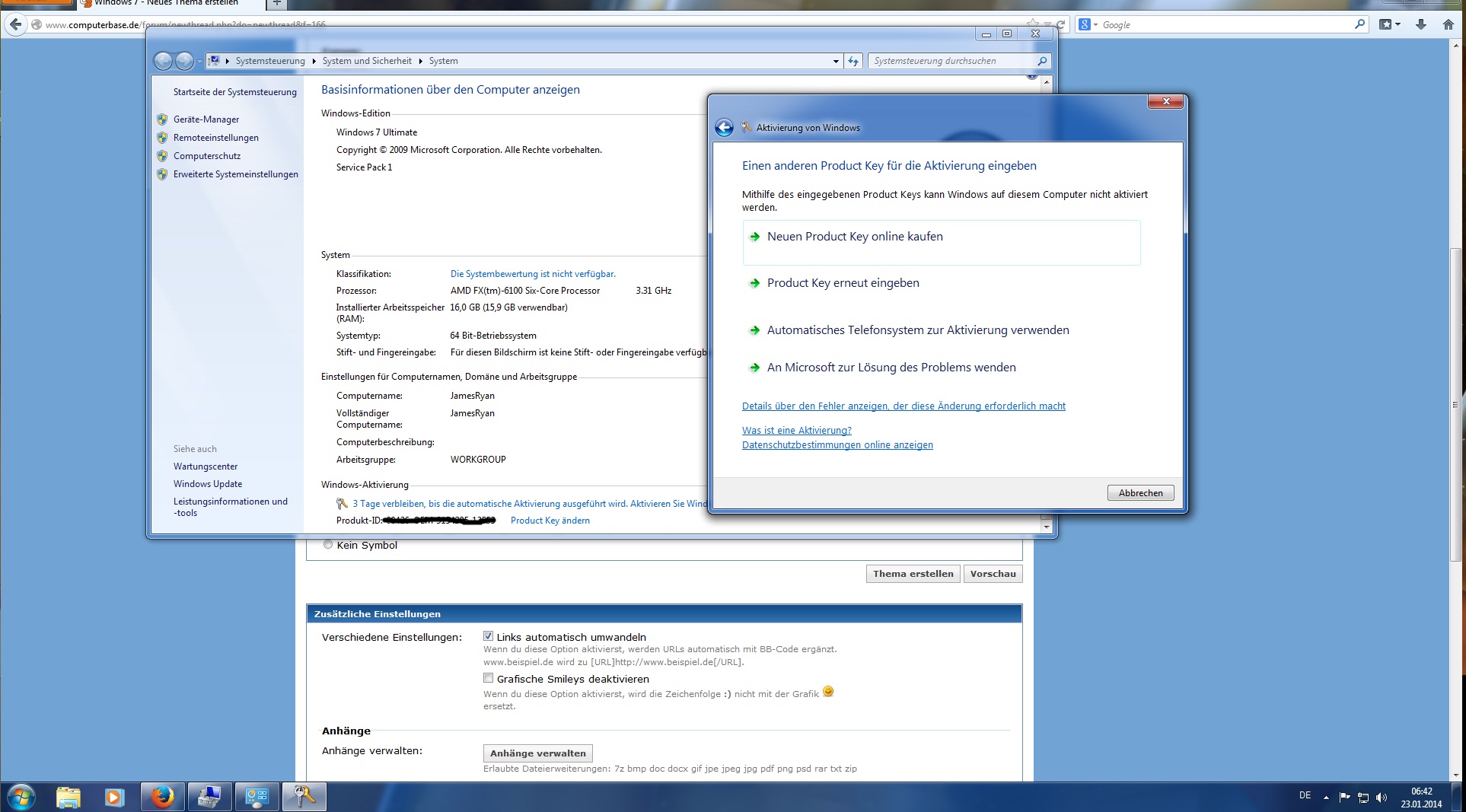This screenshot has height=812, width=1466.
Task: Refresh the Systemsteuerung address bar
Action: pyautogui.click(x=853, y=61)
